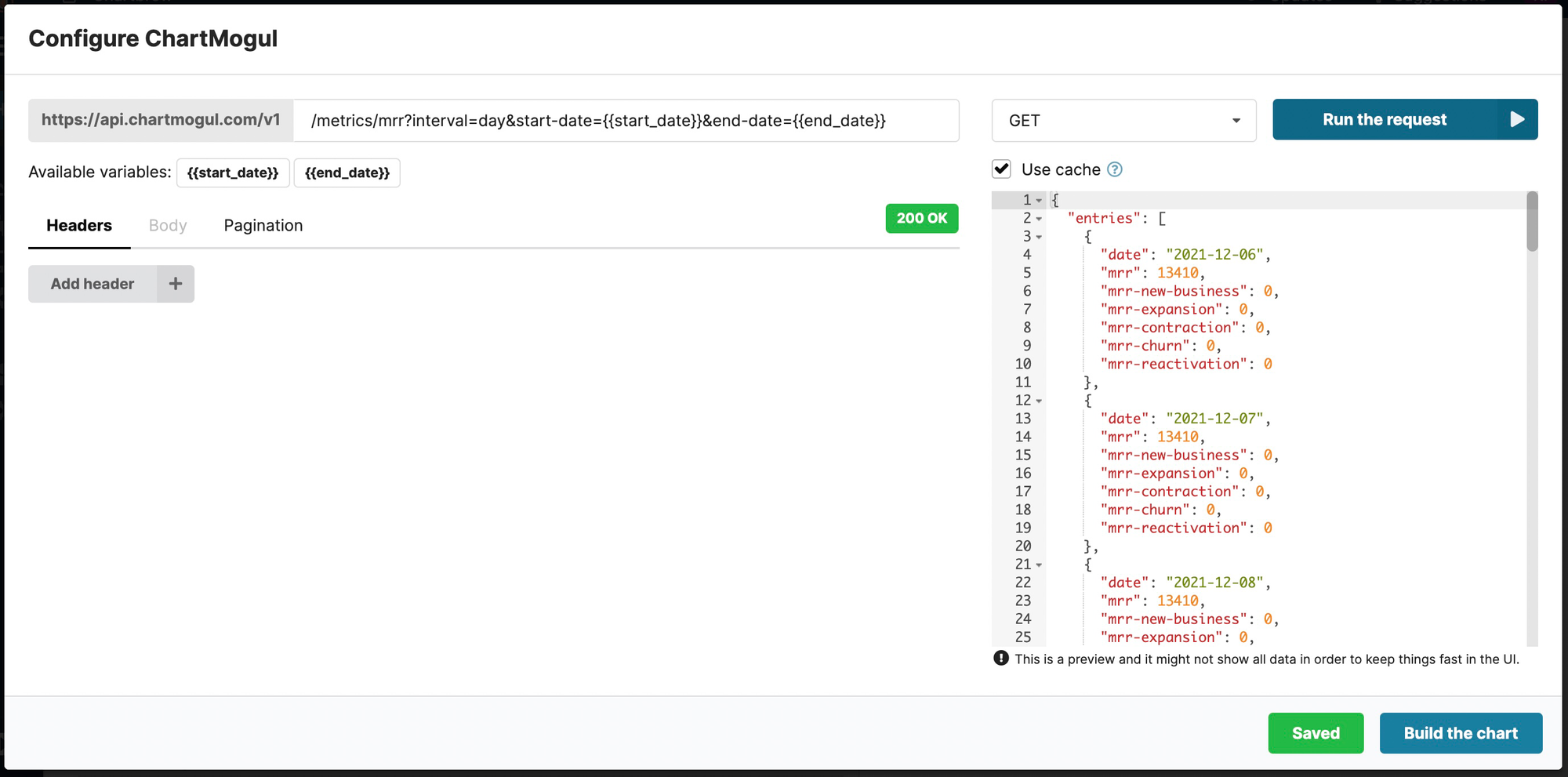Click the JSON preview vertical scrollbar

click(1532, 222)
